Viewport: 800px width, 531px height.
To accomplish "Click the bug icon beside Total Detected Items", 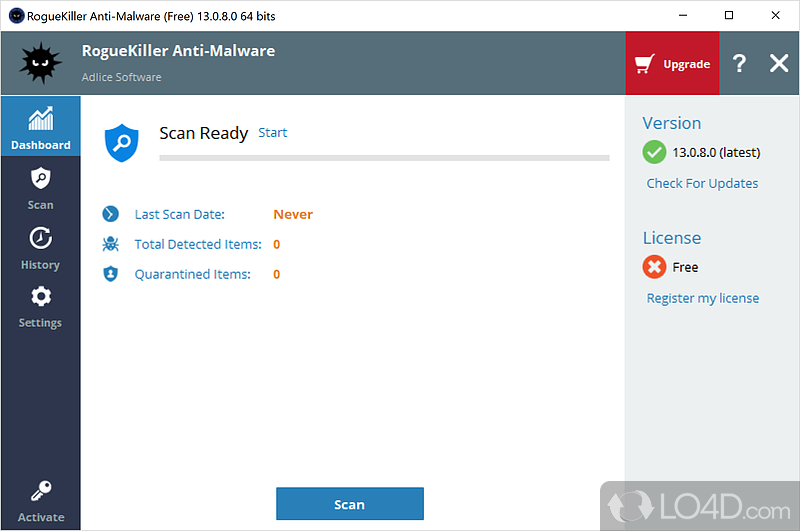I will pyautogui.click(x=110, y=244).
